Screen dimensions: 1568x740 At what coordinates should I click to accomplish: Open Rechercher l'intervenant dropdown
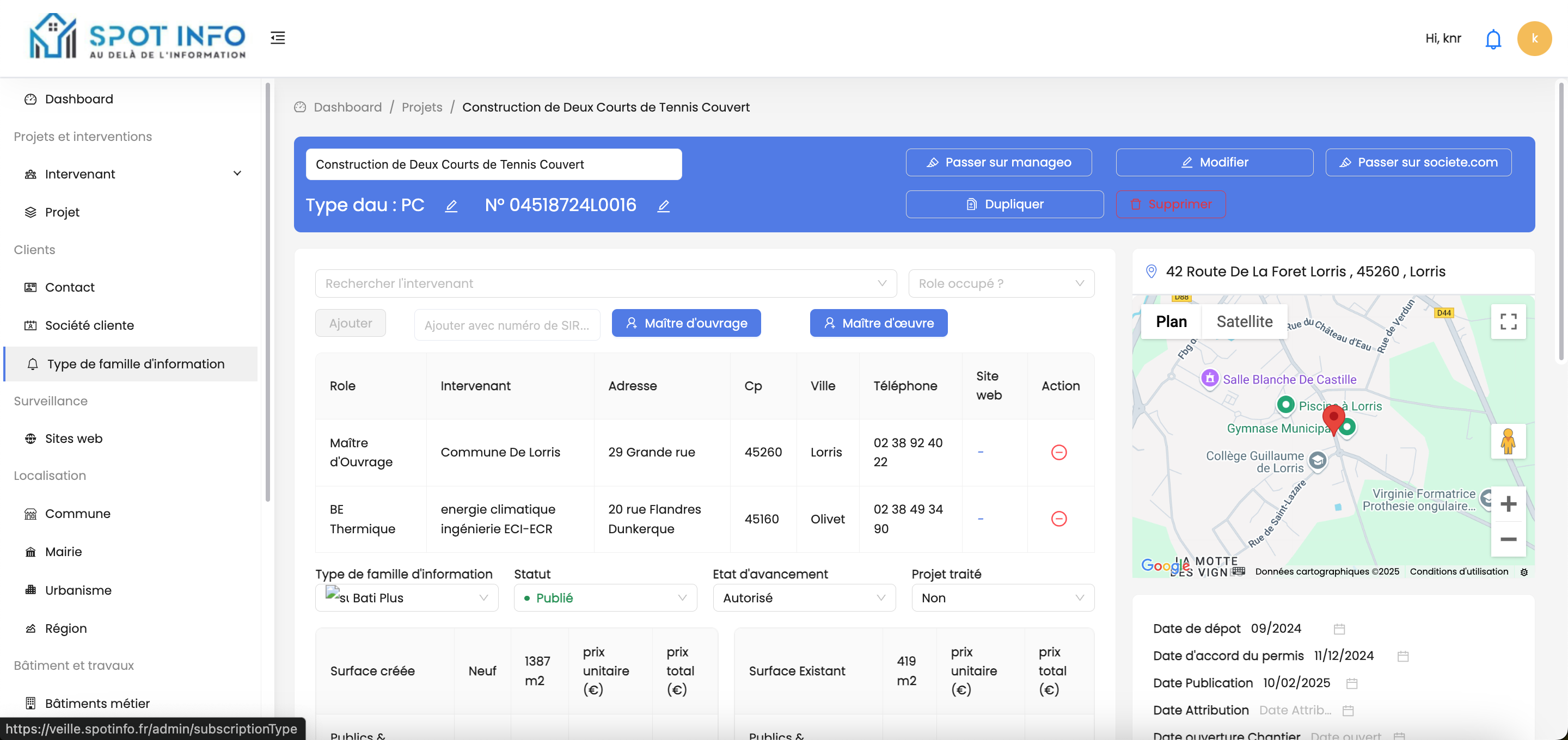coord(605,283)
